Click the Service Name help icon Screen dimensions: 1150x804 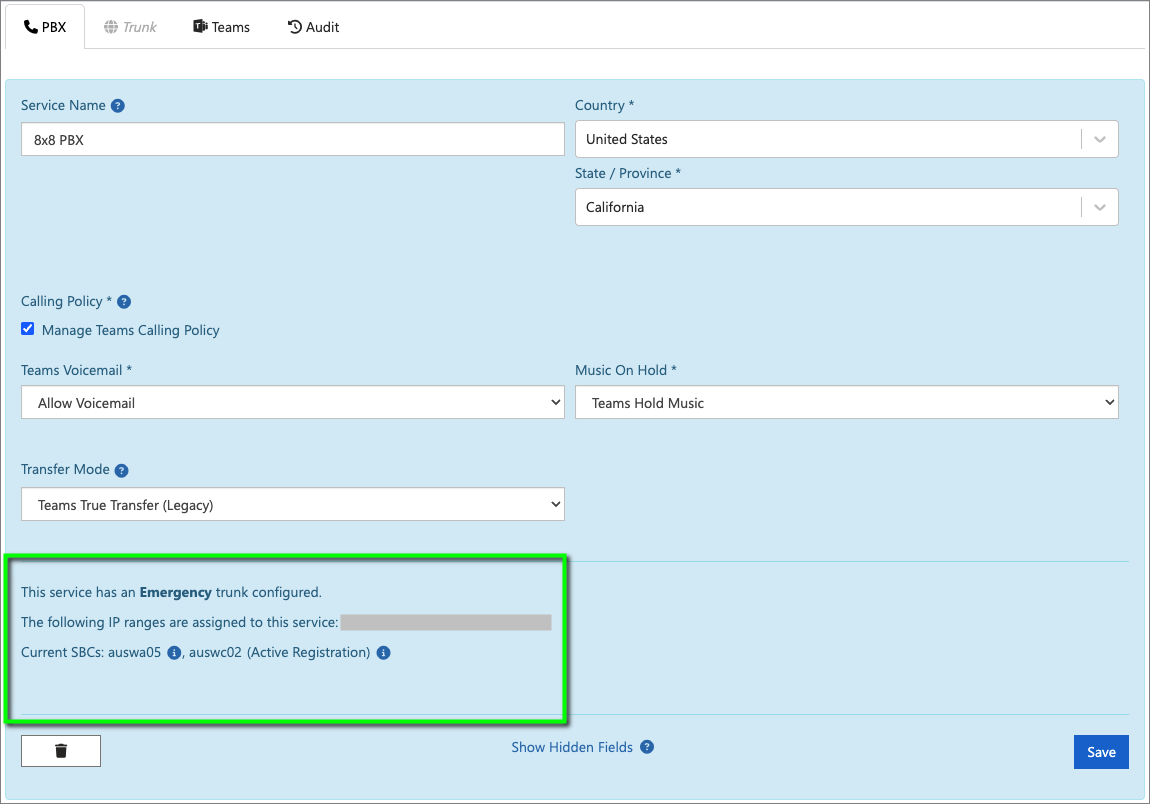tap(117, 106)
